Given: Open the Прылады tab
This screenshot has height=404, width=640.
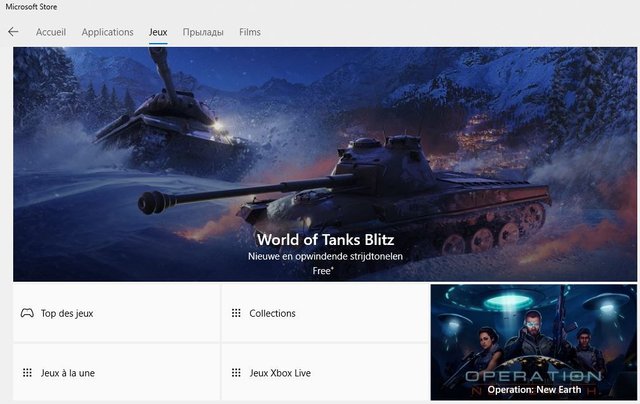Looking at the screenshot, I should tap(203, 32).
